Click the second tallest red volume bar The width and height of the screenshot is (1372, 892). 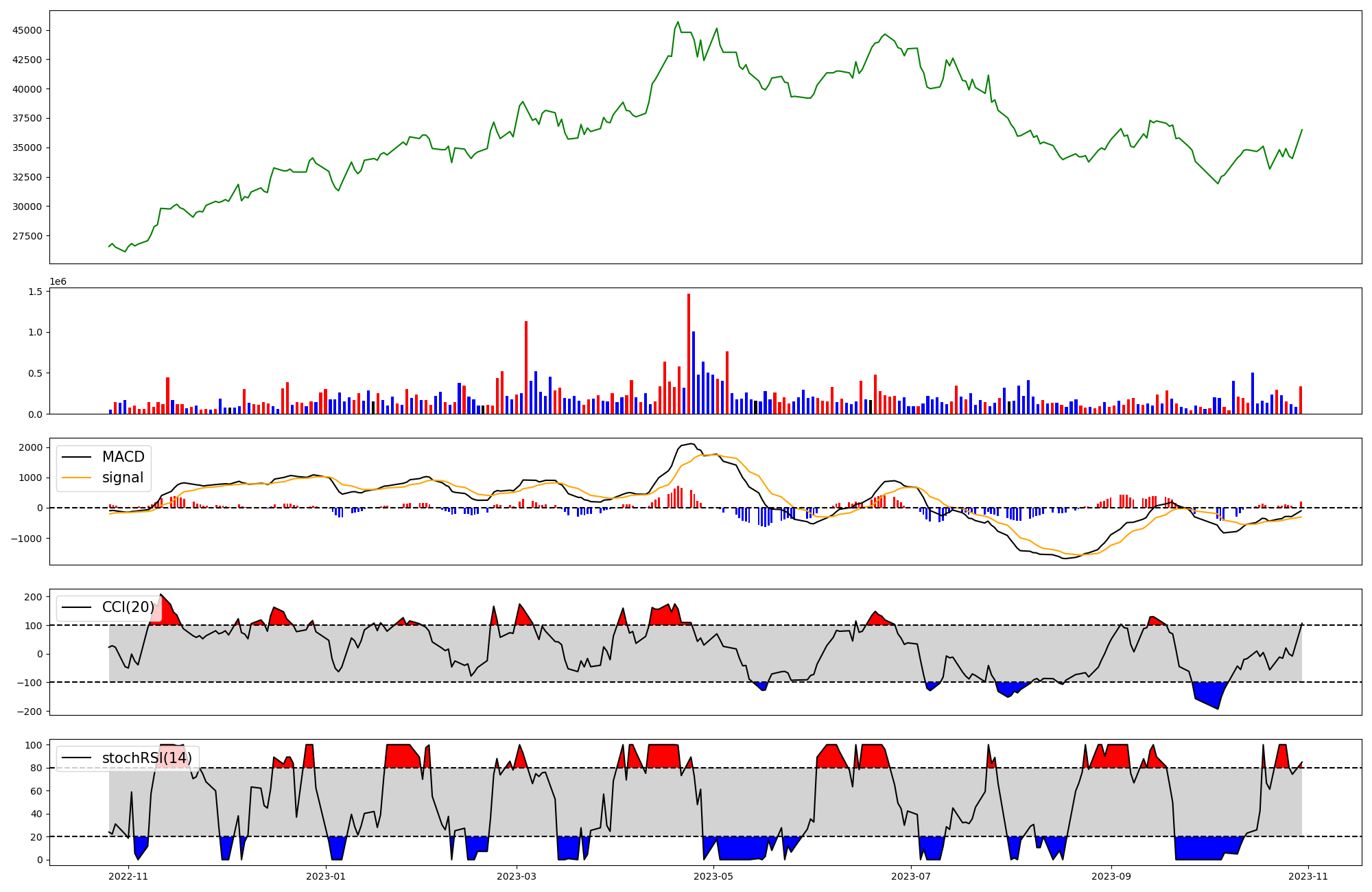[526, 367]
